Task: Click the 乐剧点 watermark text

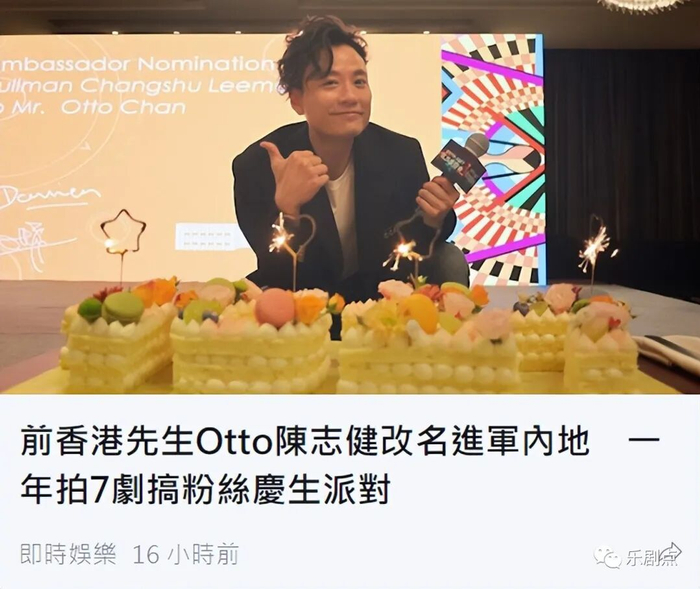Action: pyautogui.click(x=652, y=559)
